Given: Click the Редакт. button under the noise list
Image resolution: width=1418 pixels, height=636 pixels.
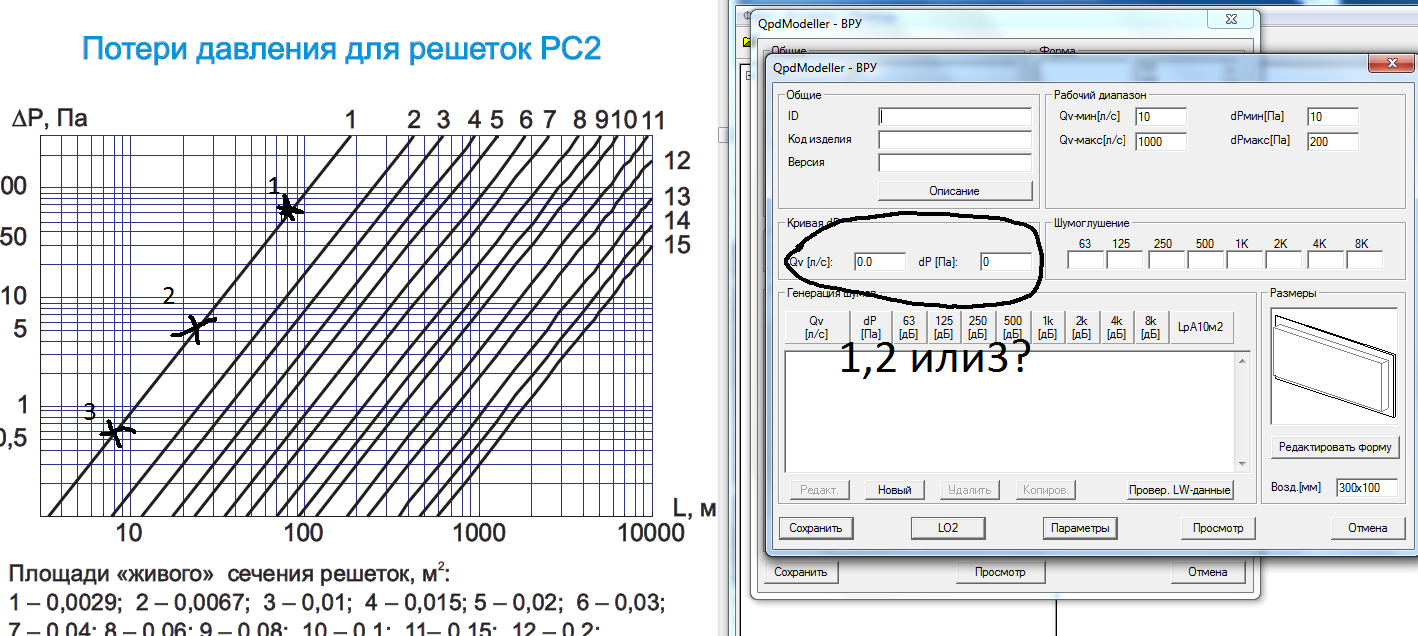Looking at the screenshot, I should (x=820, y=490).
